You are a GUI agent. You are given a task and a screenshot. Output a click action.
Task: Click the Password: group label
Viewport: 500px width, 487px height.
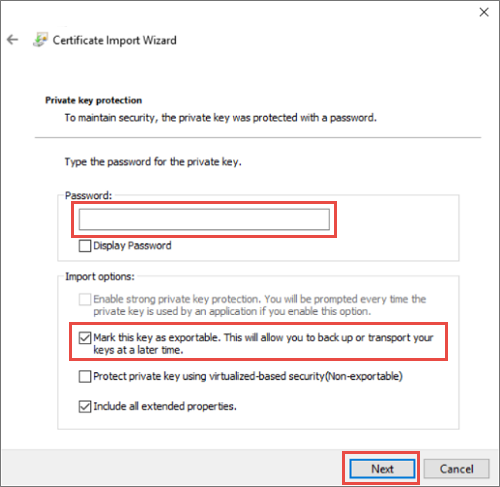click(x=88, y=195)
